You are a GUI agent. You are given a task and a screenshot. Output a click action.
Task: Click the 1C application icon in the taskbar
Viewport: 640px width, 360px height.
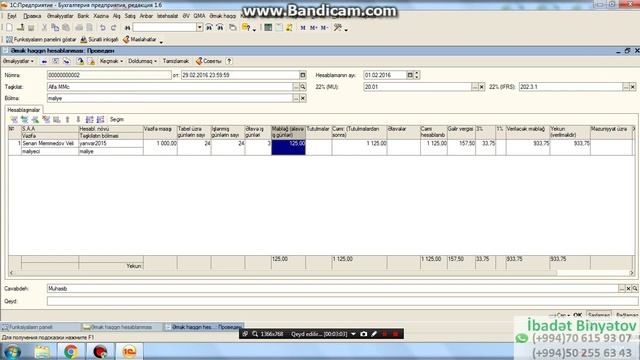coord(129,351)
